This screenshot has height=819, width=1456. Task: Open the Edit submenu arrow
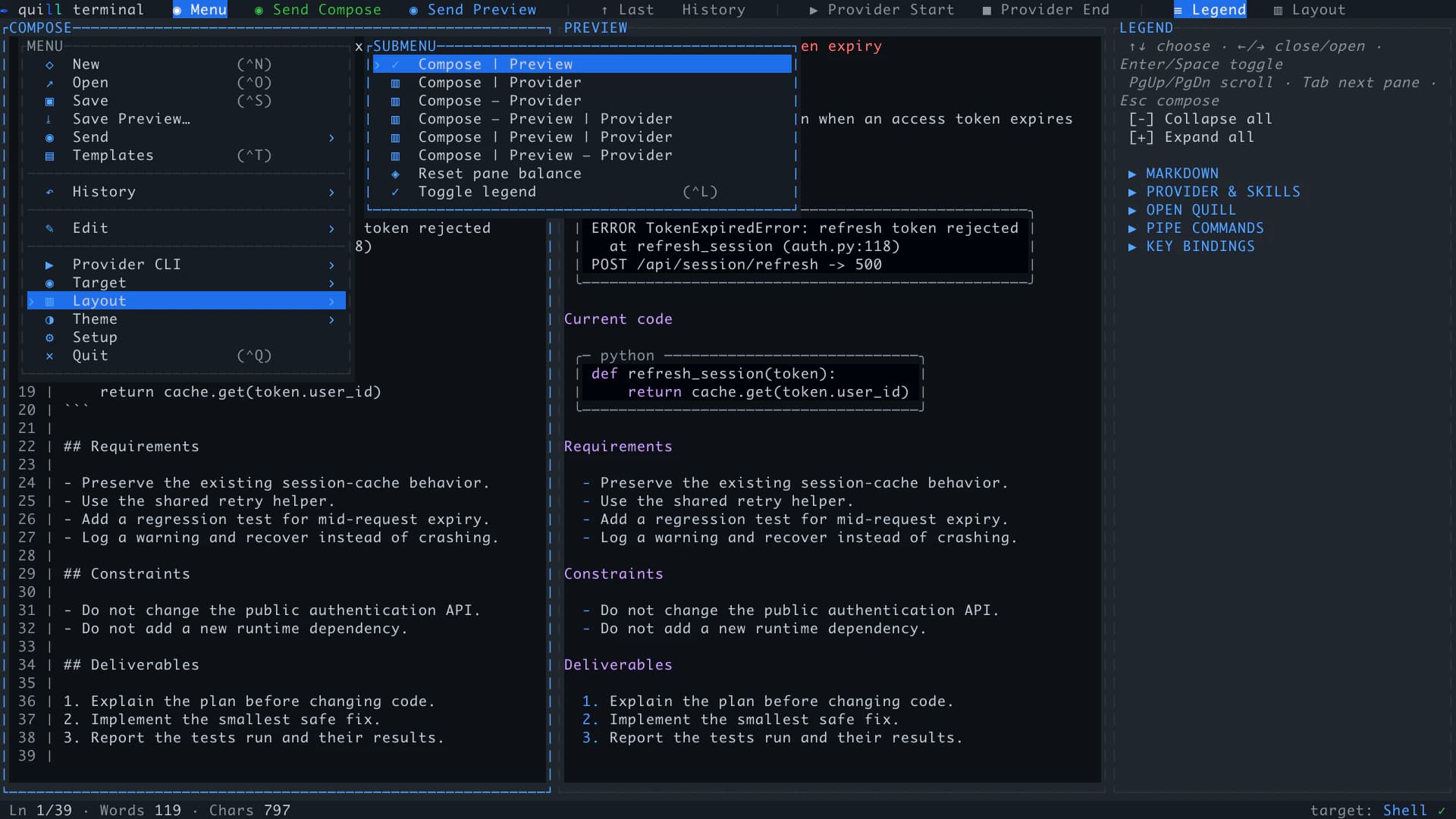click(331, 228)
